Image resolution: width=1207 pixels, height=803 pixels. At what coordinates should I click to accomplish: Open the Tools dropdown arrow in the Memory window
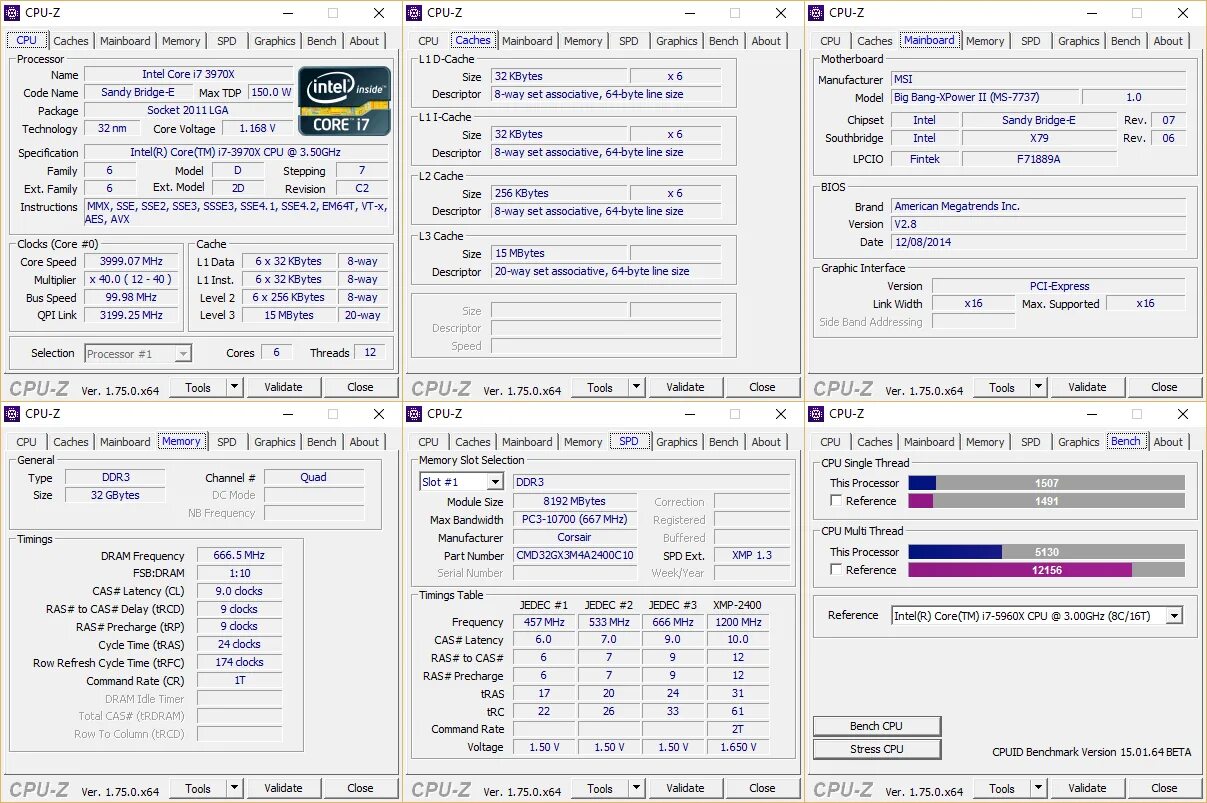tap(234, 788)
